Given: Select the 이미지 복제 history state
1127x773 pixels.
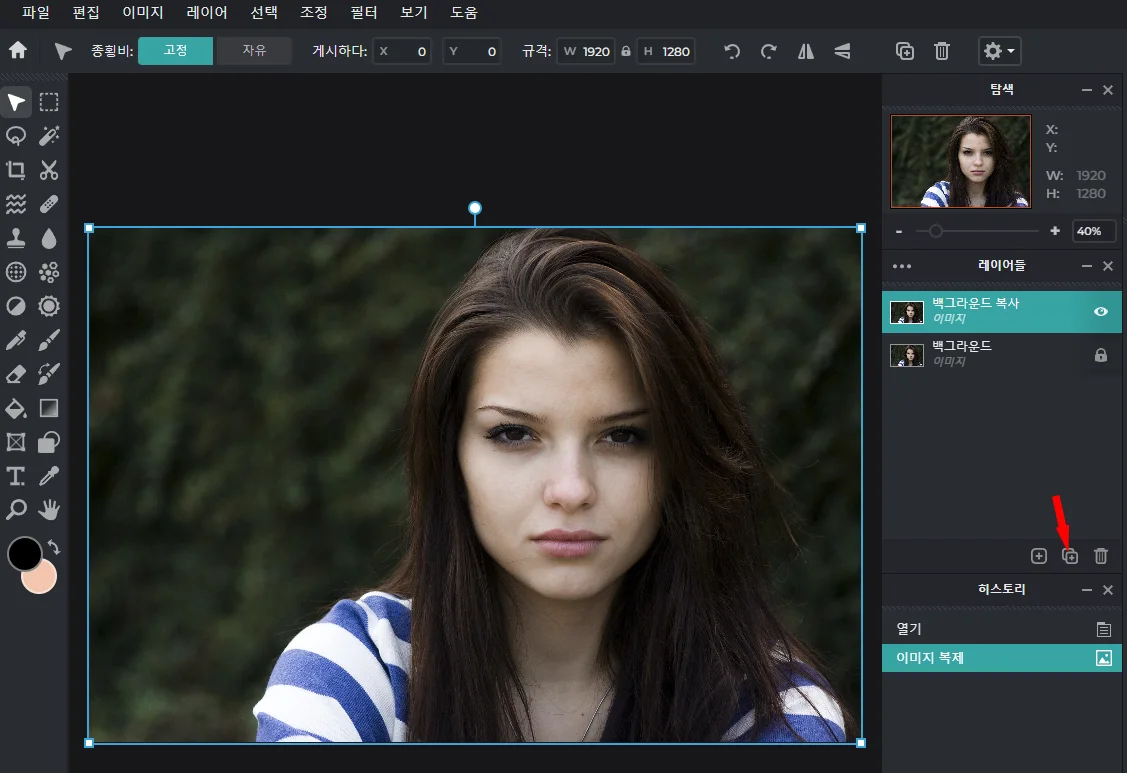Looking at the screenshot, I should (x=1001, y=658).
